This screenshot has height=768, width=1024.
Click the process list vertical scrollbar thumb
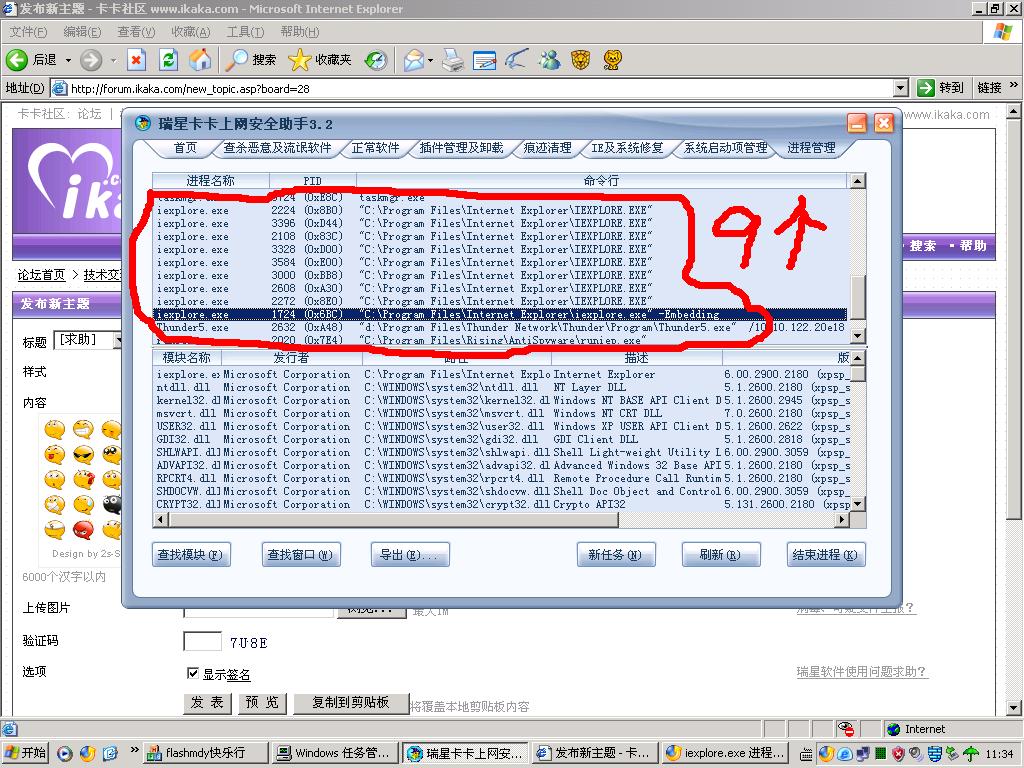[858, 297]
